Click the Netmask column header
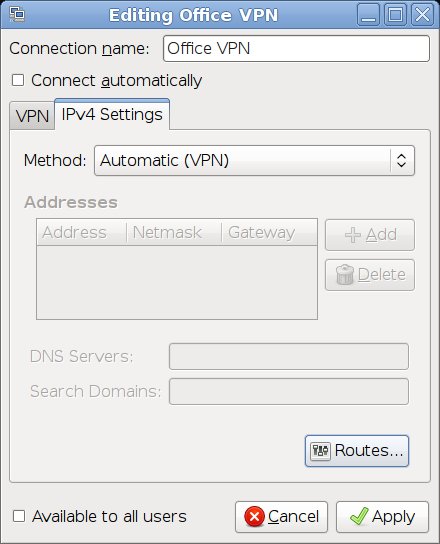 coord(174,232)
